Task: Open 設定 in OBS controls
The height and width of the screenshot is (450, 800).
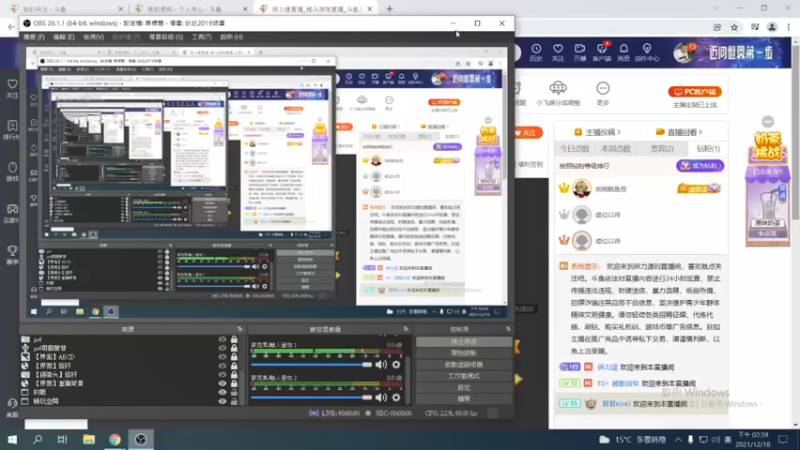Action: tap(464, 388)
